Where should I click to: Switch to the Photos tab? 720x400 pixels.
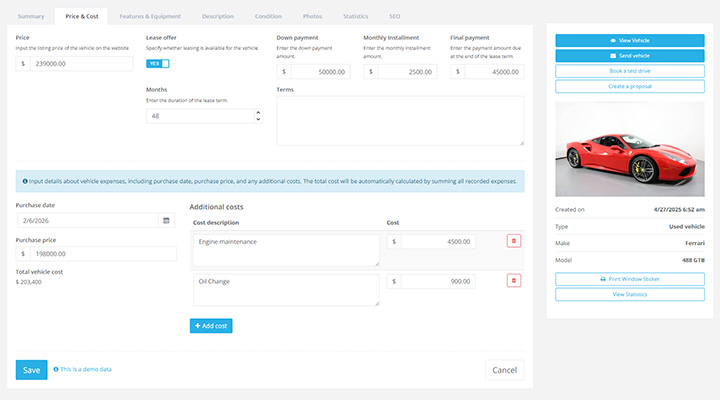point(312,16)
